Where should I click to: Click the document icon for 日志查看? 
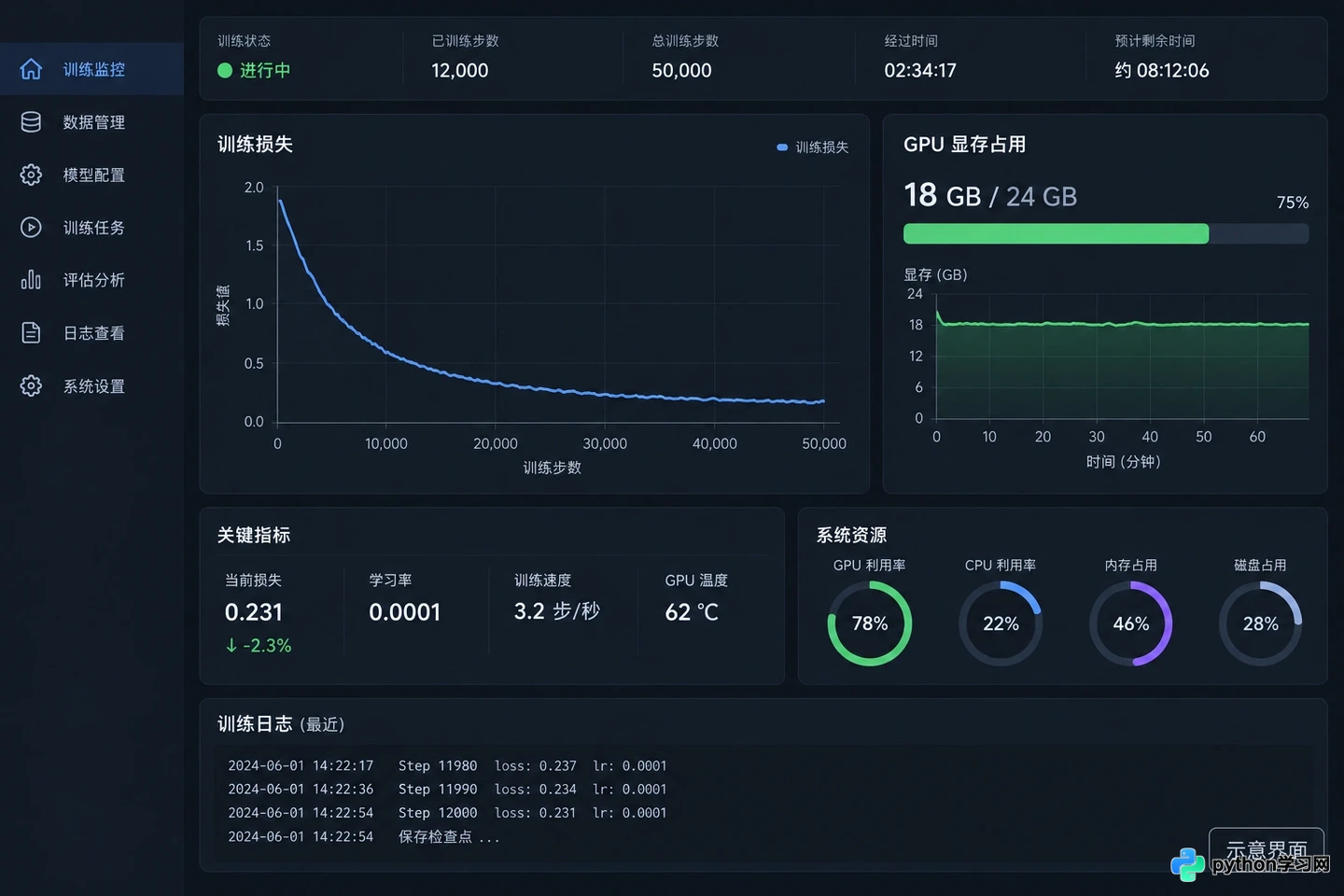click(x=31, y=332)
